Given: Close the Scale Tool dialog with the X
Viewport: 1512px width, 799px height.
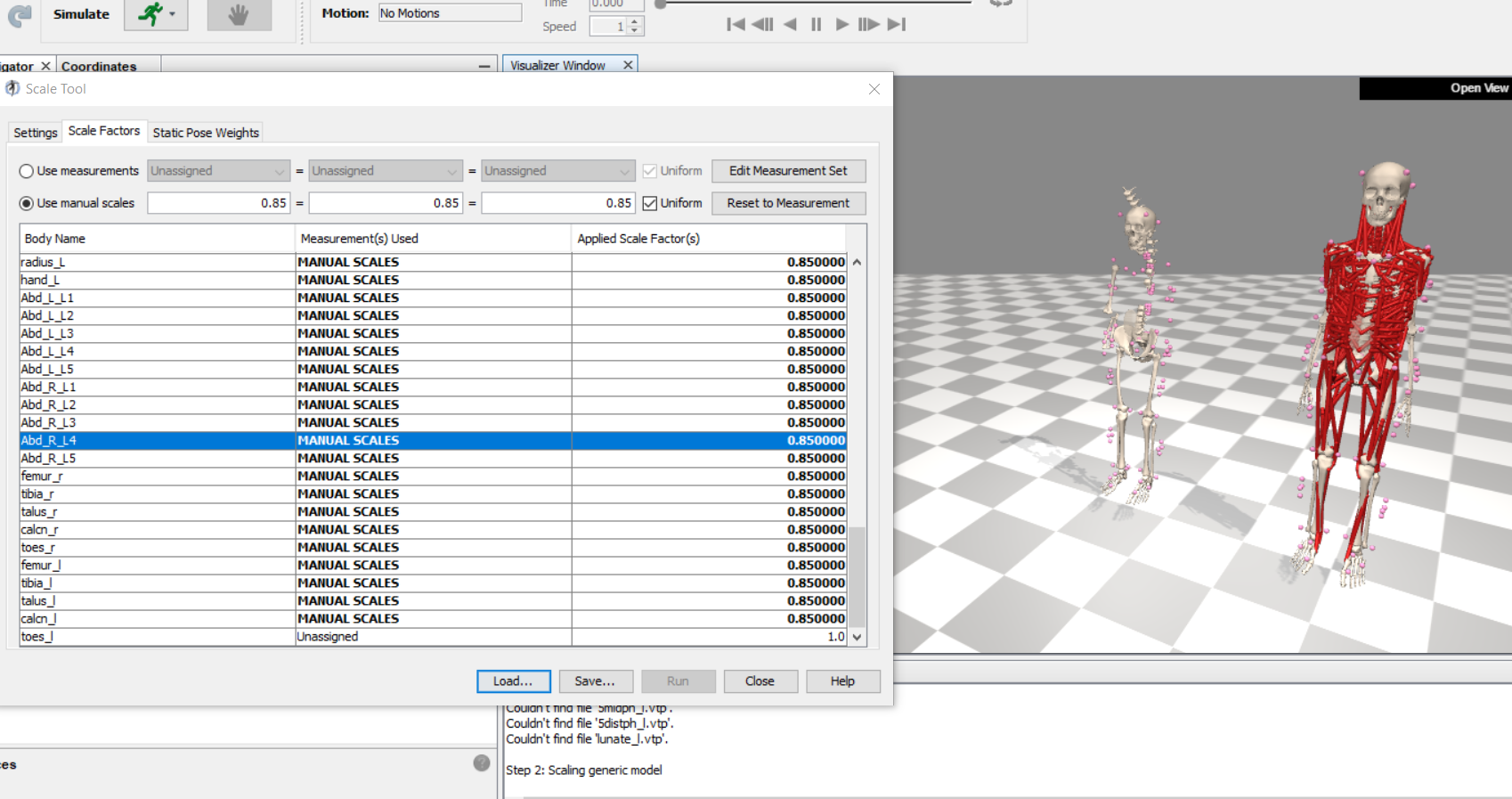Looking at the screenshot, I should point(874,89).
